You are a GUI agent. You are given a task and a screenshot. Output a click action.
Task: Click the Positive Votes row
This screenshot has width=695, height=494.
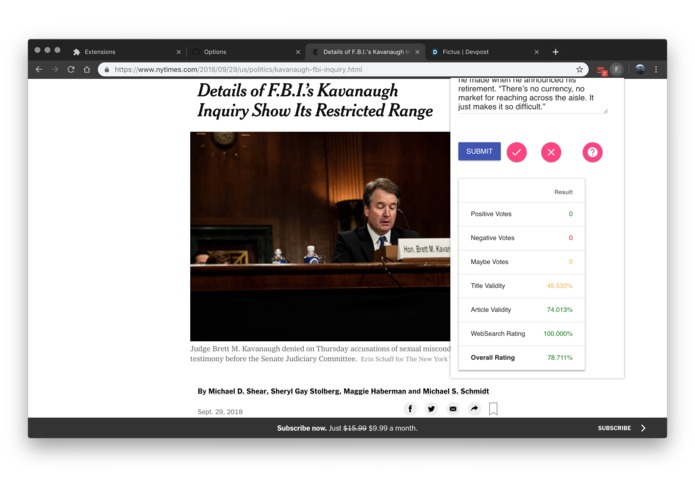[x=522, y=214]
